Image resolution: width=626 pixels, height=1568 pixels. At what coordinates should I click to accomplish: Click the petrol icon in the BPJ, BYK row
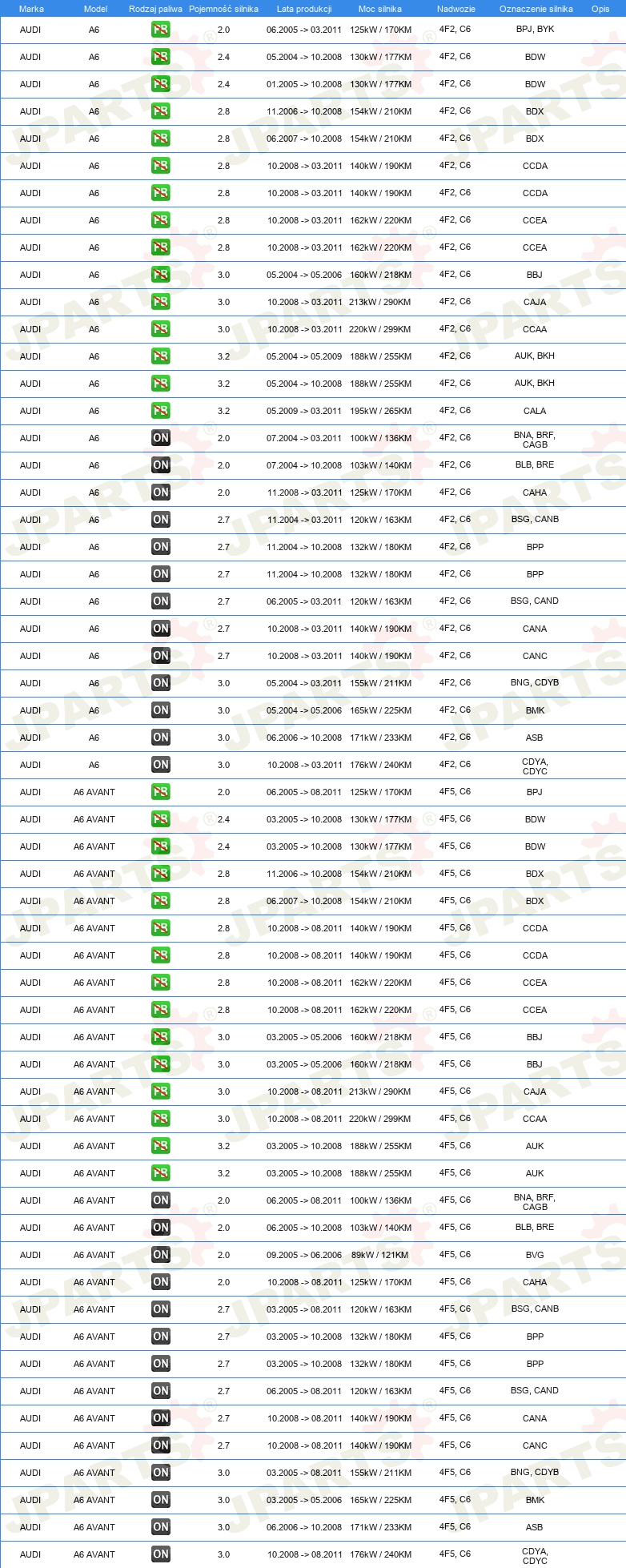coord(161,30)
